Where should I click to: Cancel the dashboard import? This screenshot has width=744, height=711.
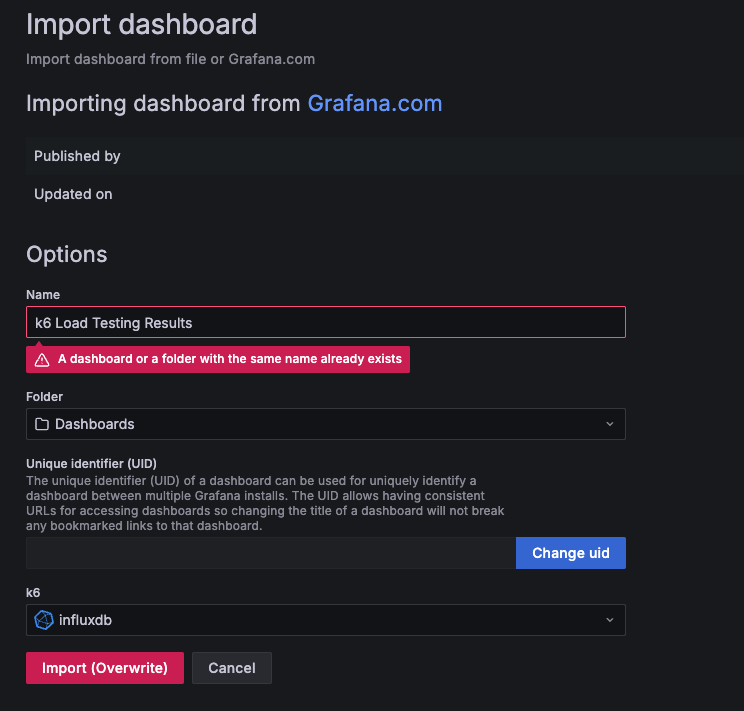232,668
